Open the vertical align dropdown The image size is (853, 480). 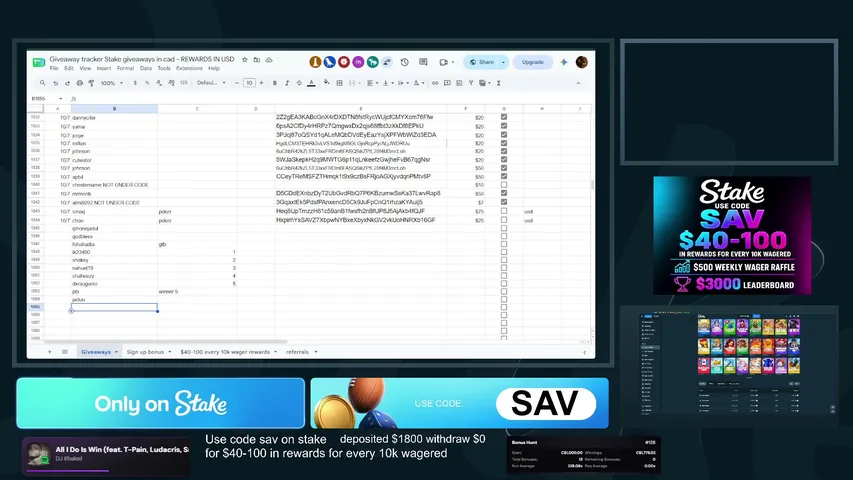coord(386,83)
